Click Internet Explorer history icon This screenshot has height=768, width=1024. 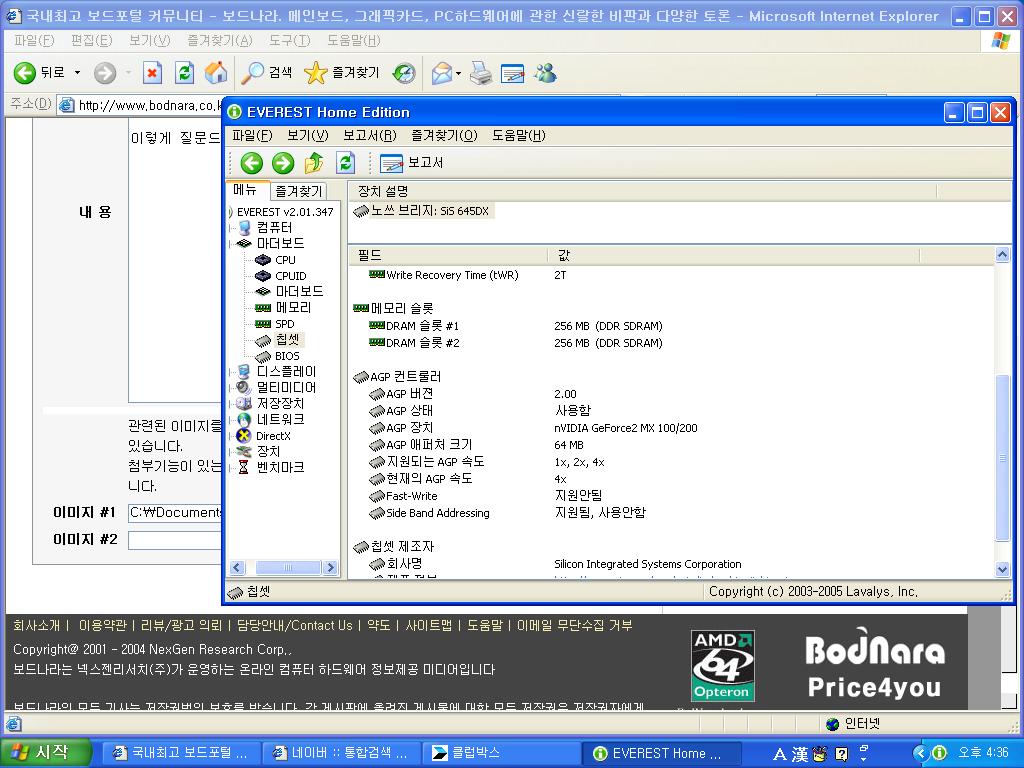(404, 72)
